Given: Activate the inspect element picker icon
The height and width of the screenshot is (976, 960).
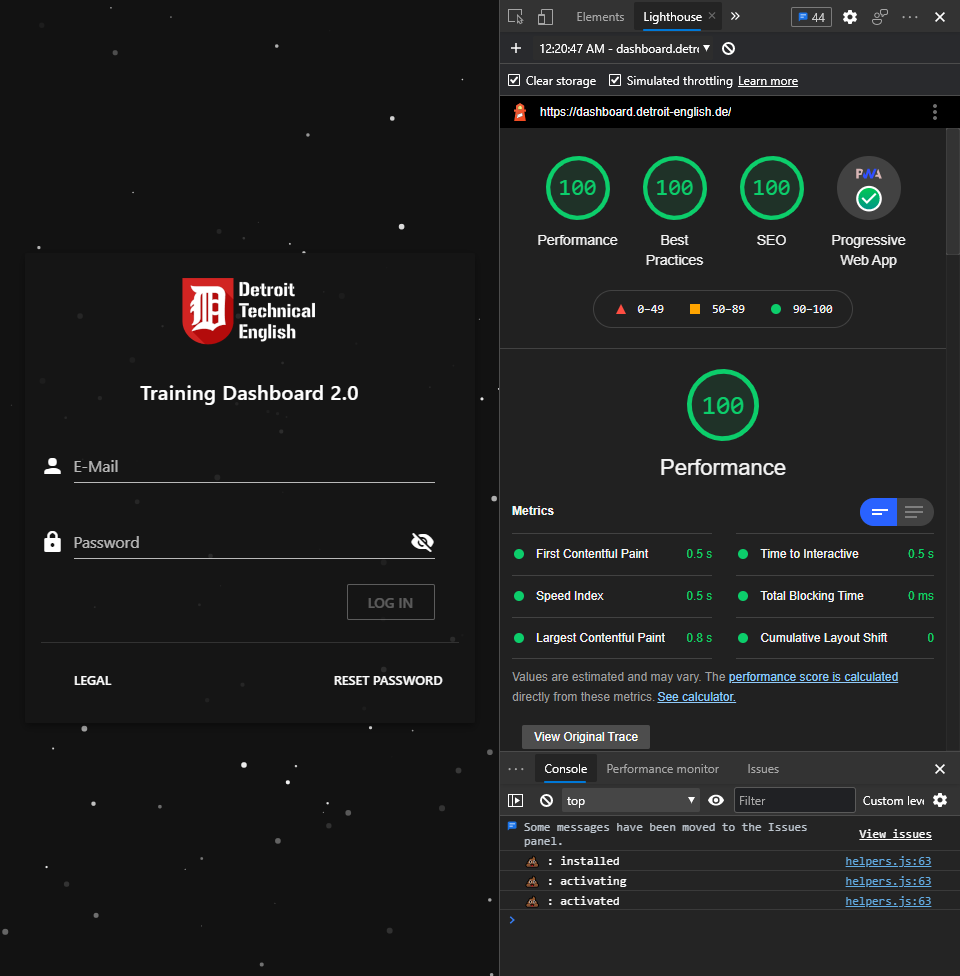Looking at the screenshot, I should point(515,17).
